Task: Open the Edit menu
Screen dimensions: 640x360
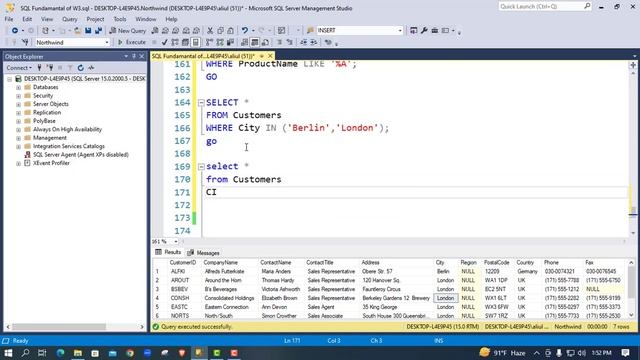Action: pos(27,19)
